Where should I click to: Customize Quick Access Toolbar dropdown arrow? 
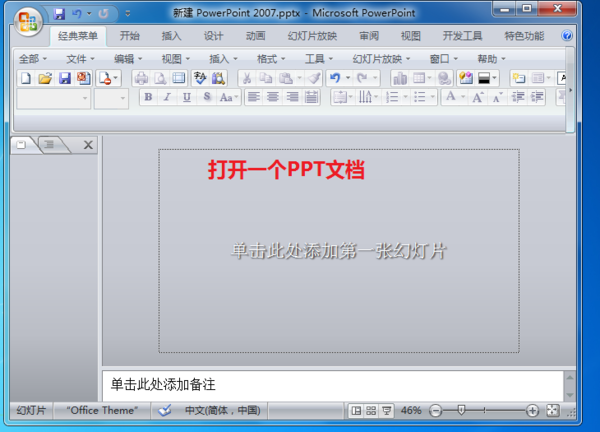[127, 14]
